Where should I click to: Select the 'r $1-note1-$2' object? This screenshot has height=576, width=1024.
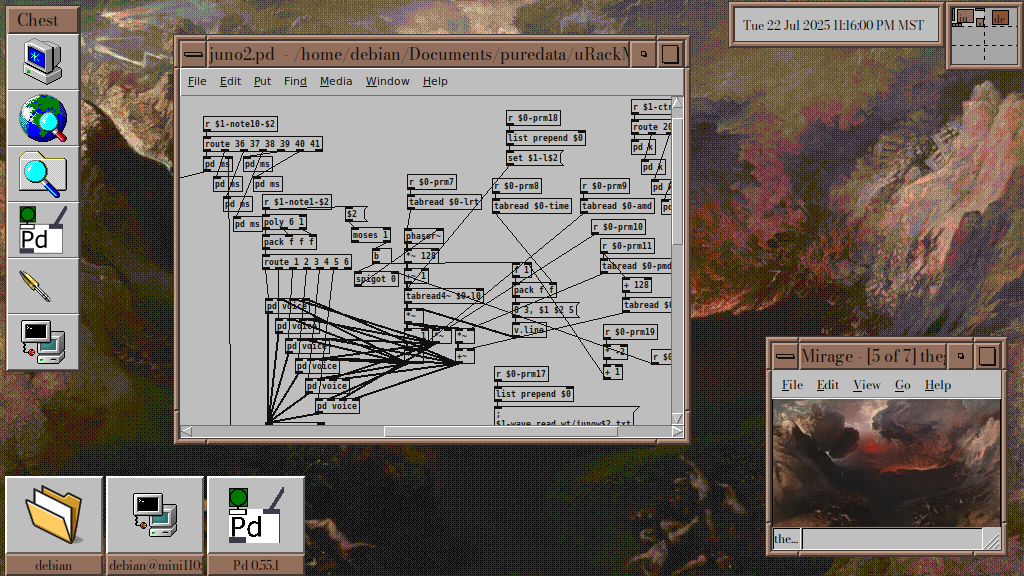297,202
